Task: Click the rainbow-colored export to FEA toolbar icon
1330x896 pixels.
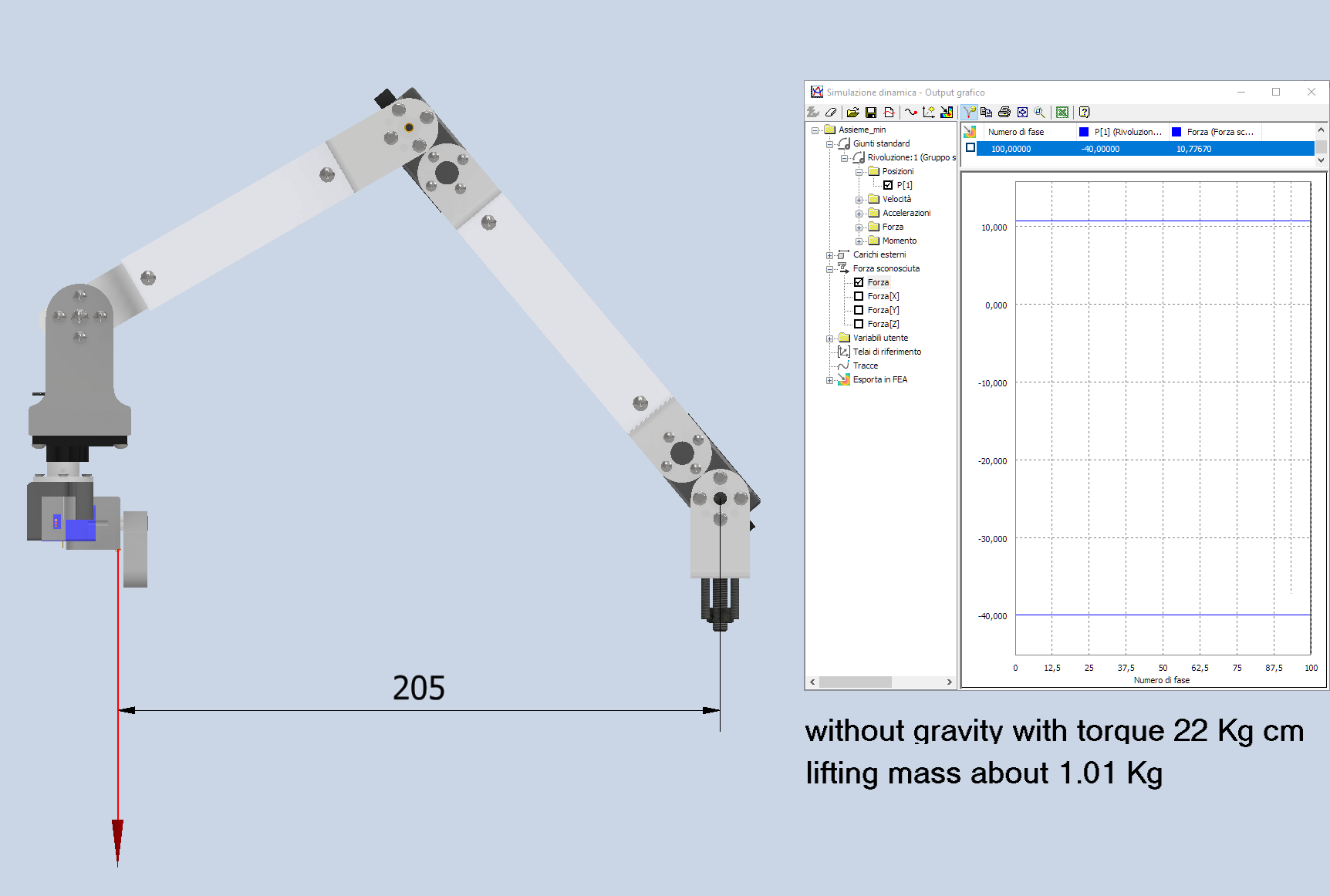Action: pos(947,113)
